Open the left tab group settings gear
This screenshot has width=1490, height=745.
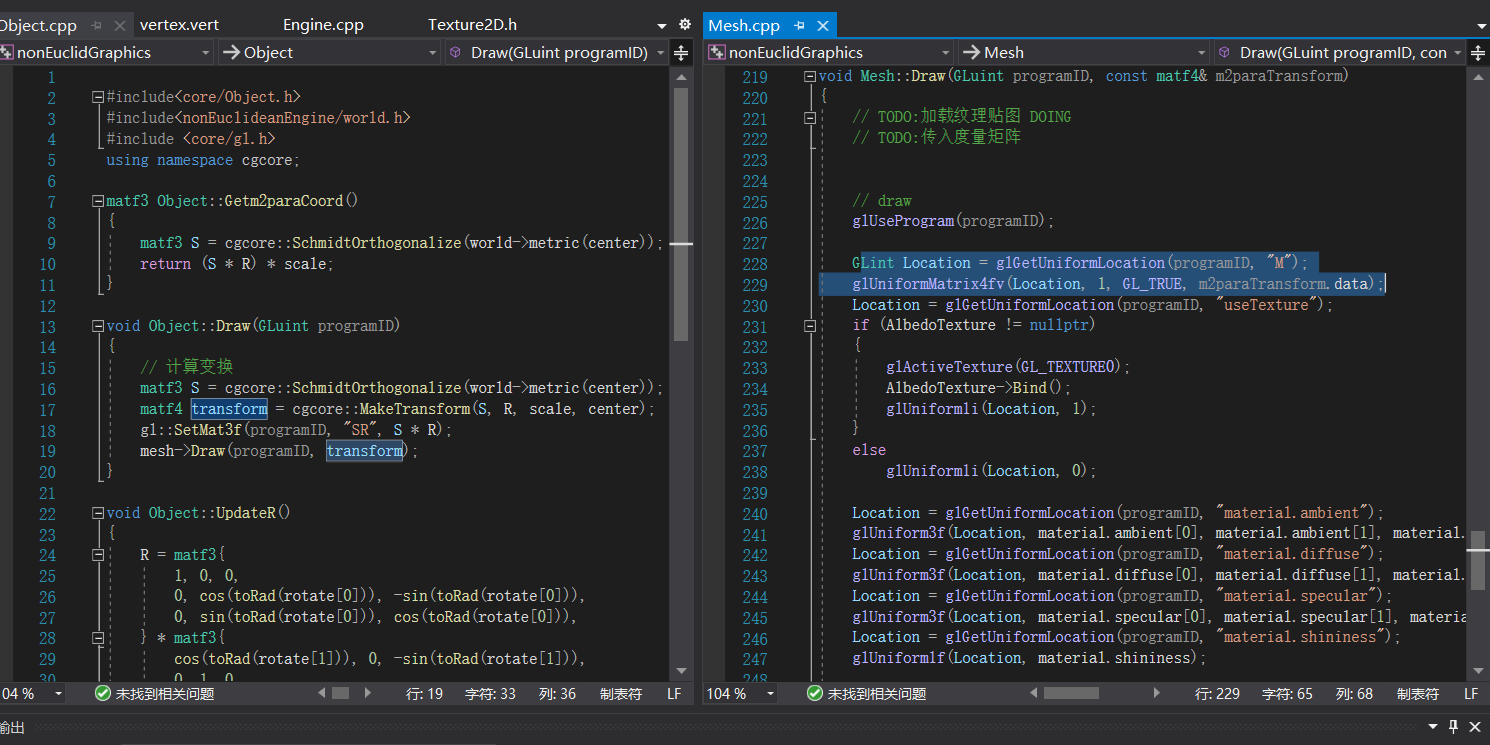(x=685, y=25)
